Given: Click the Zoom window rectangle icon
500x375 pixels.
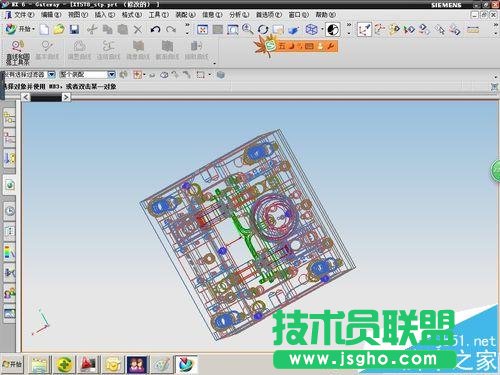Looking at the screenshot, I should point(233,30).
